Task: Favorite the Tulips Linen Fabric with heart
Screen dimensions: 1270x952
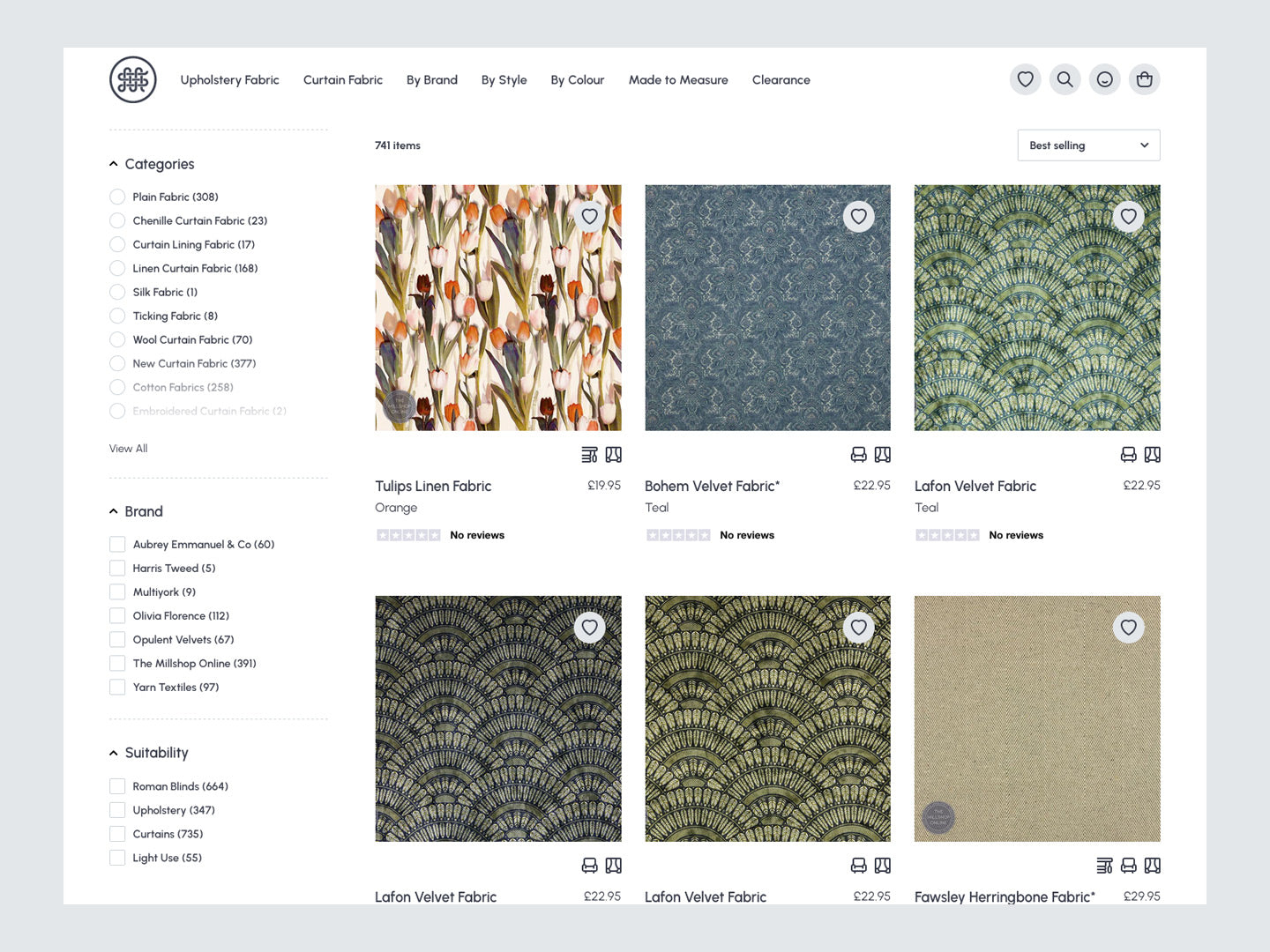Action: [x=589, y=217]
